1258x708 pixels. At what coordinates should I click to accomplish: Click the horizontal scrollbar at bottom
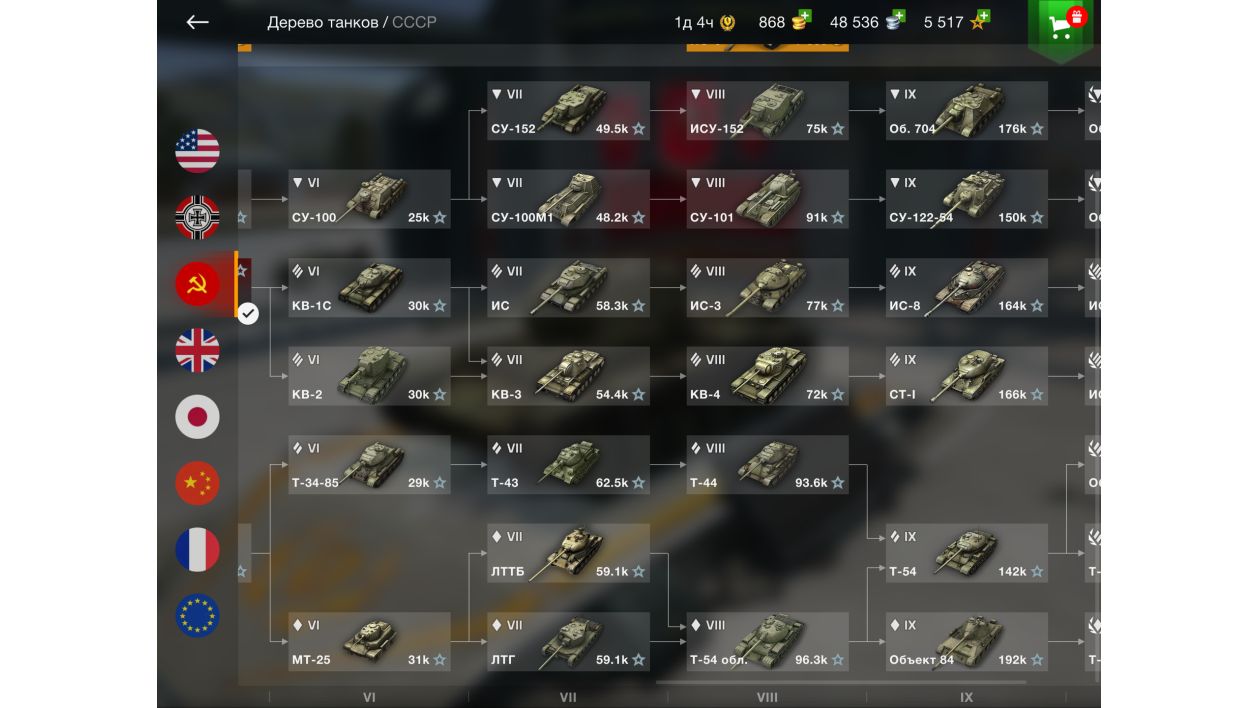(x=827, y=683)
